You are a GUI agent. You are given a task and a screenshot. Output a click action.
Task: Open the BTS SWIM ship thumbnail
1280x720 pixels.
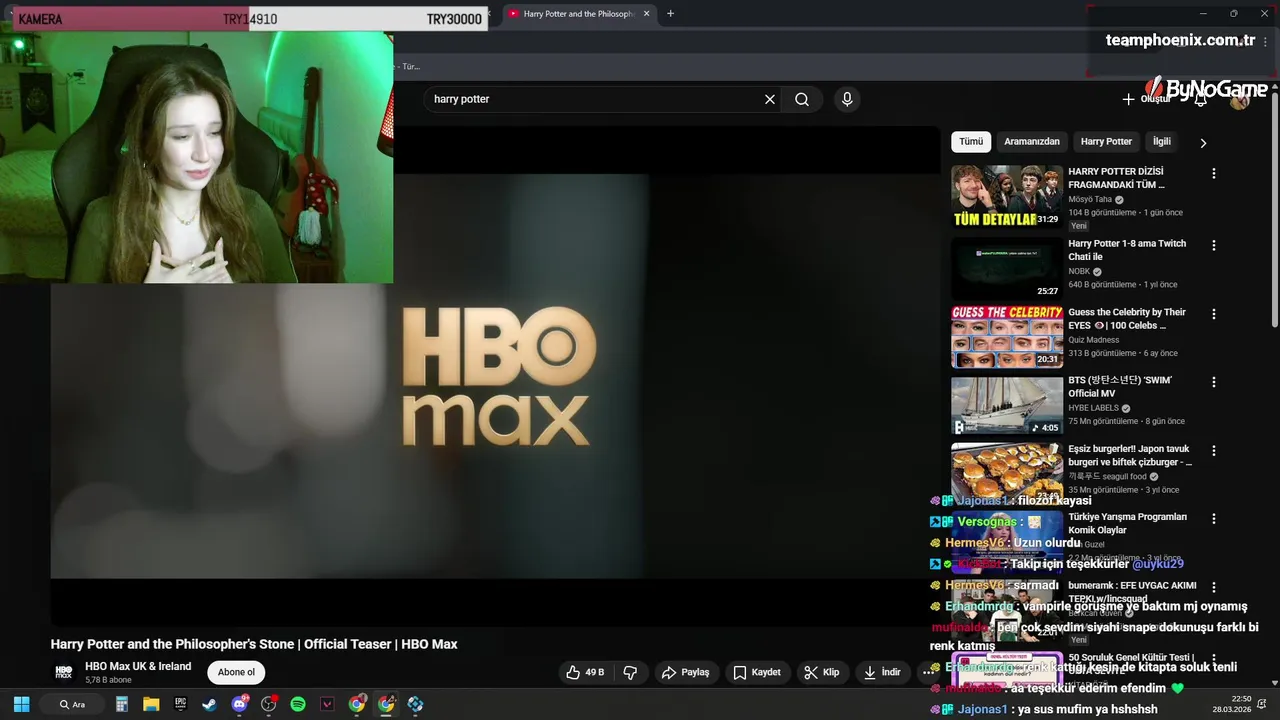[1007, 405]
